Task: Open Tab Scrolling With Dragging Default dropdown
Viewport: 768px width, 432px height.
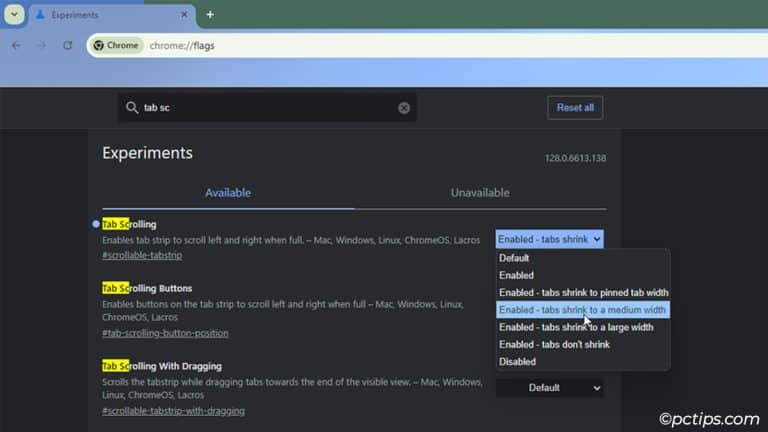Action: click(x=549, y=387)
